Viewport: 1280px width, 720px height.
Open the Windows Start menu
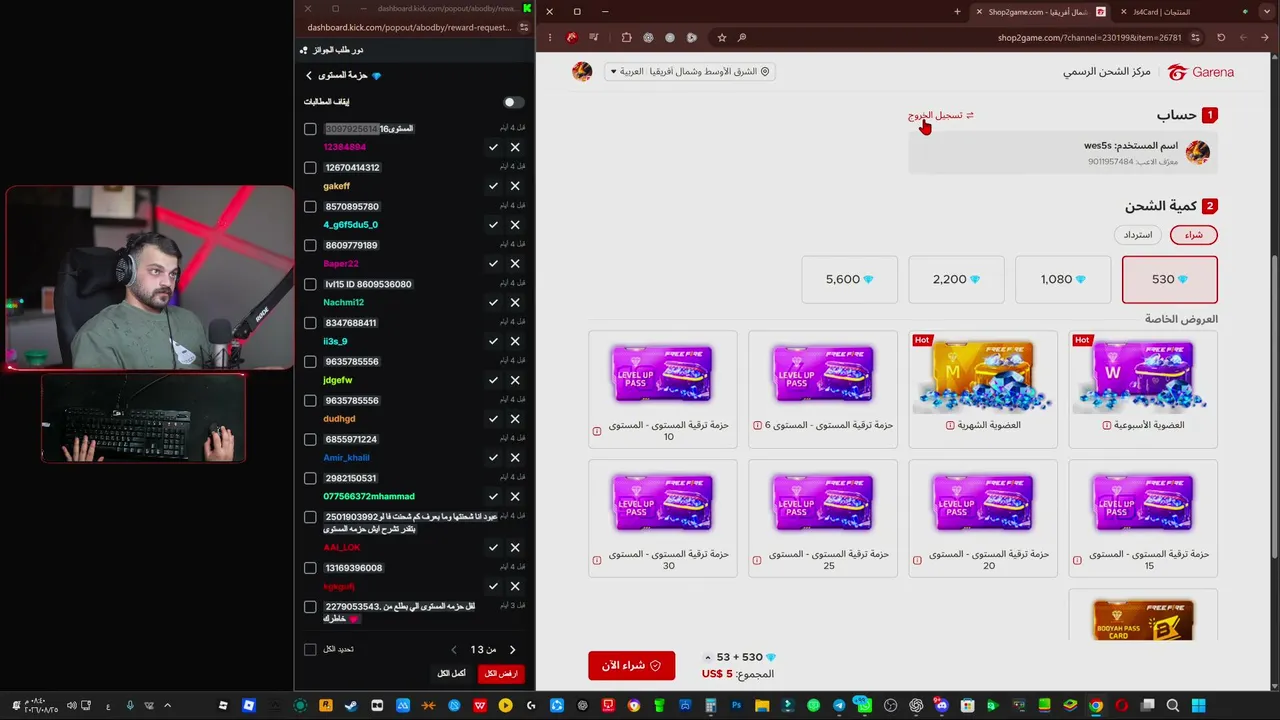1199,706
